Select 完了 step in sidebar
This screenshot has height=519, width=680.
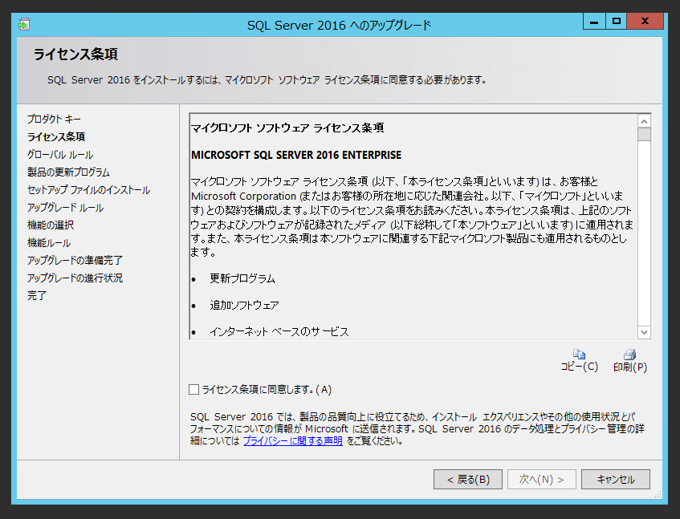coord(36,296)
